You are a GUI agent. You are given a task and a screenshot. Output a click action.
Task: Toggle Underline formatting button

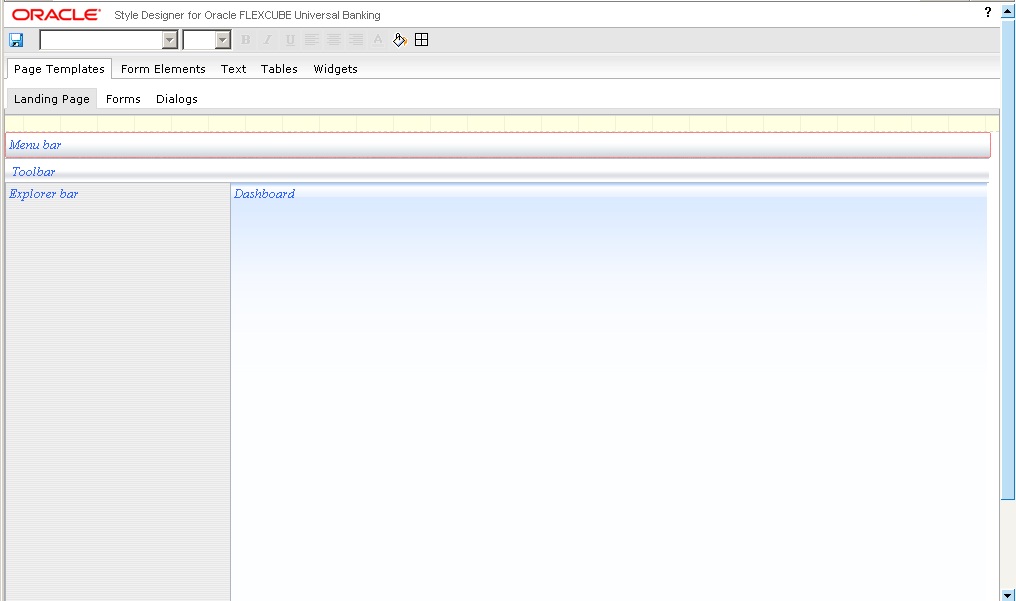290,40
